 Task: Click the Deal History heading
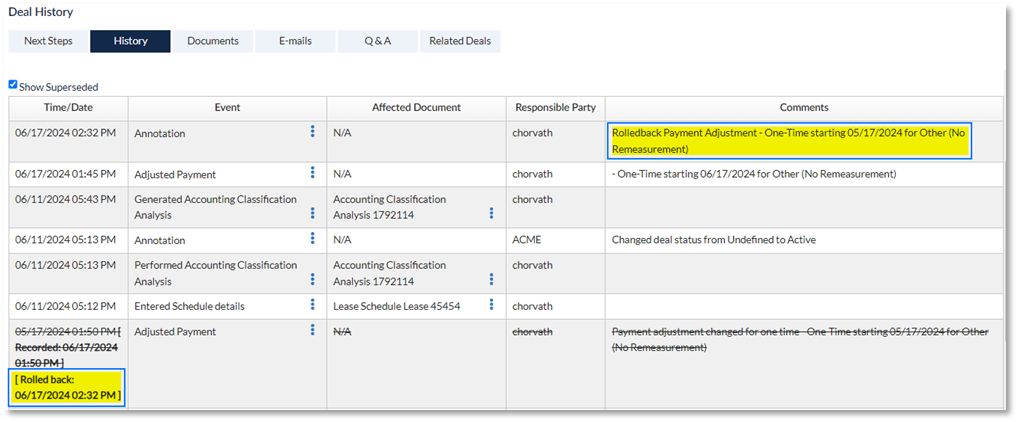40,12
